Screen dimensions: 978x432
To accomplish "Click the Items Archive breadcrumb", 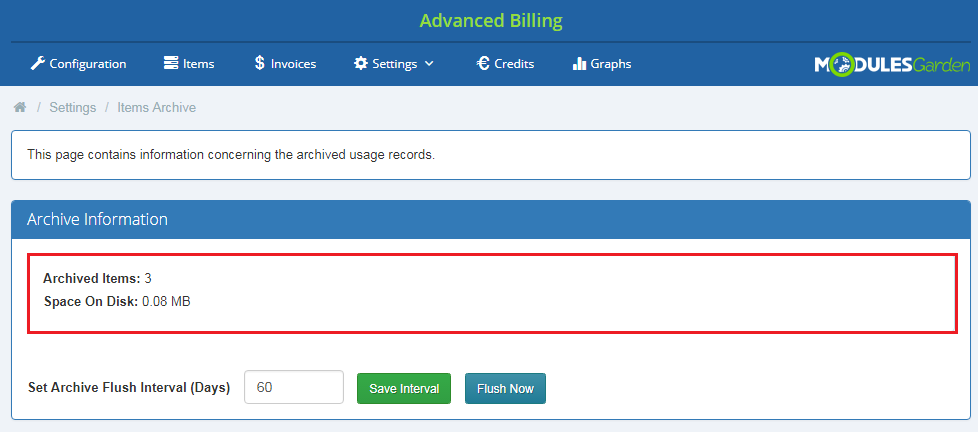I will 157,107.
